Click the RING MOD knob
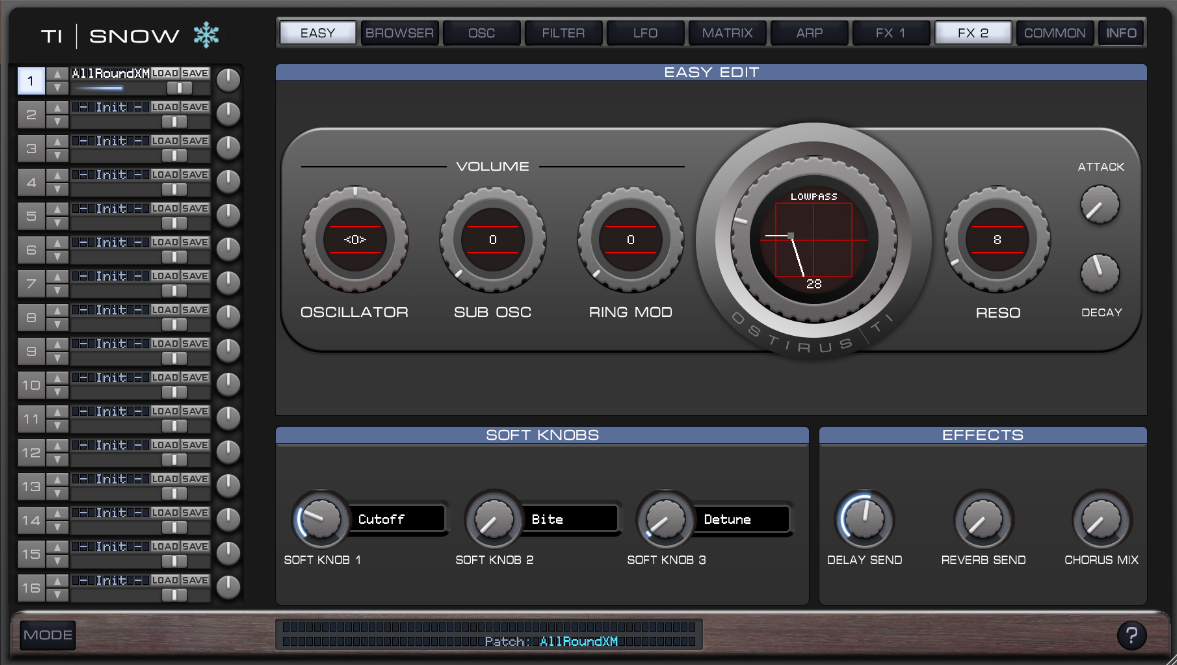Screen dimensions: 1177x665 click(x=631, y=239)
